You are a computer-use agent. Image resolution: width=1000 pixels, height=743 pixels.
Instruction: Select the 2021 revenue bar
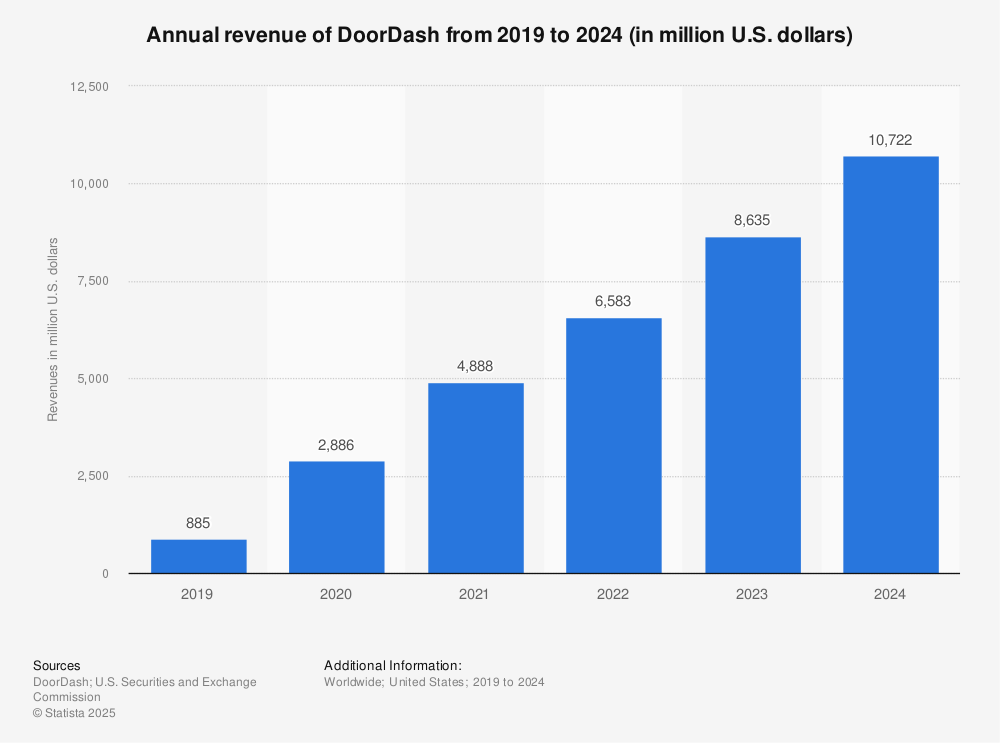(x=476, y=478)
